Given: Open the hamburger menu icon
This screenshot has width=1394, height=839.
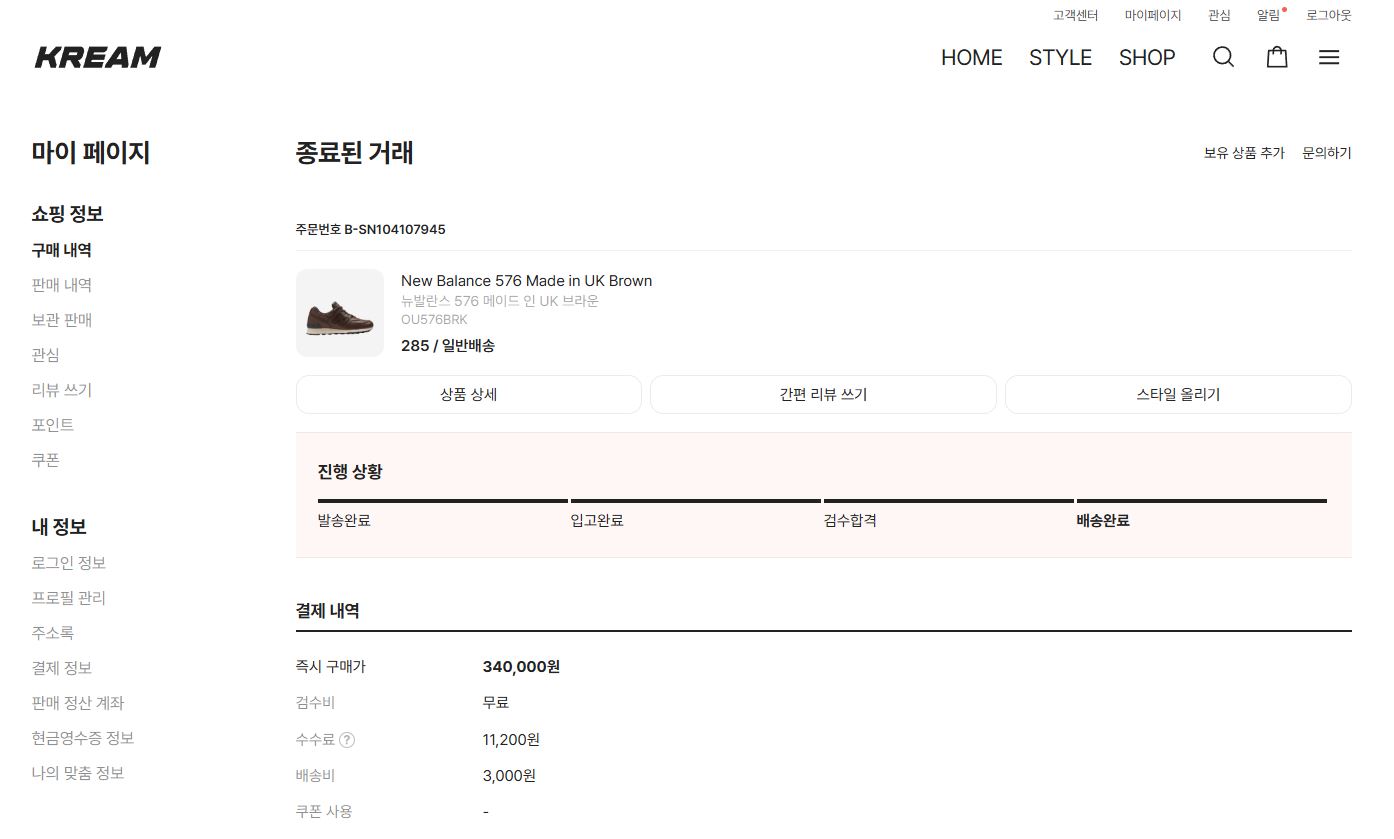Looking at the screenshot, I should tap(1329, 57).
